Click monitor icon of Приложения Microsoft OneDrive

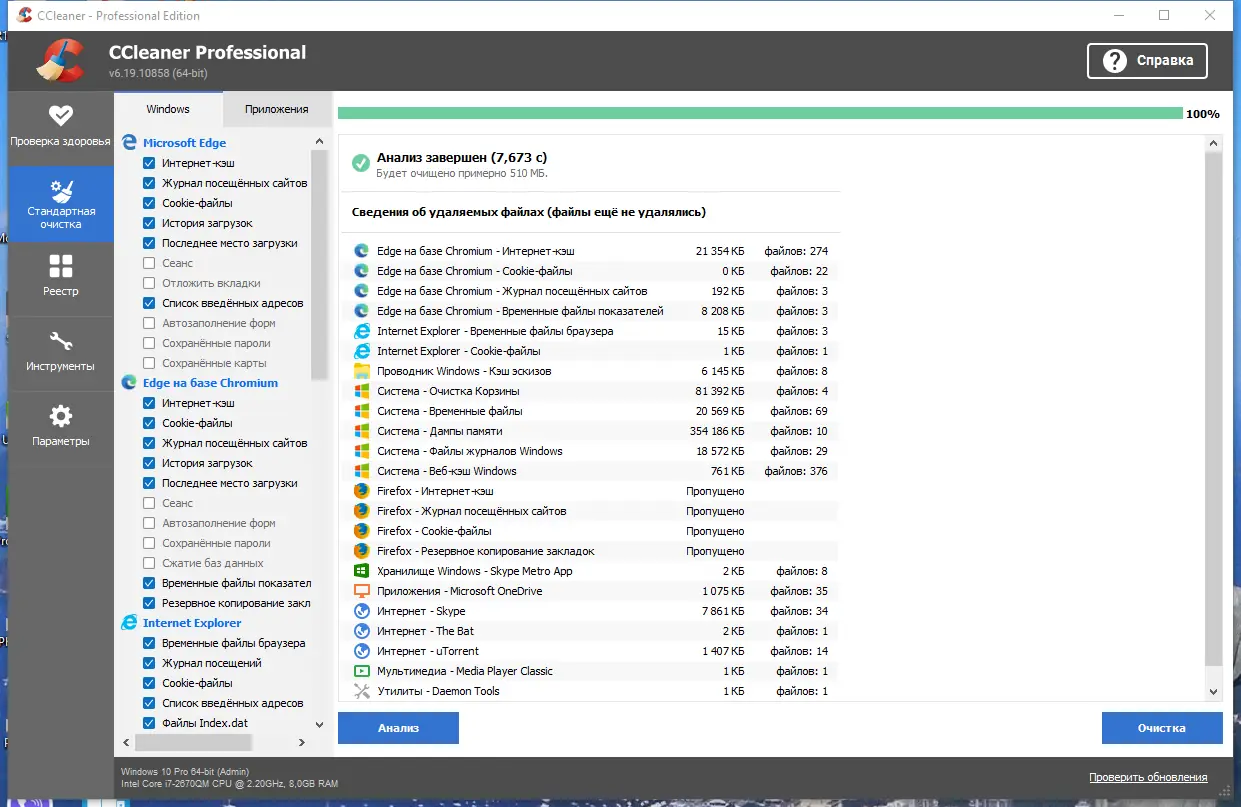tap(361, 591)
